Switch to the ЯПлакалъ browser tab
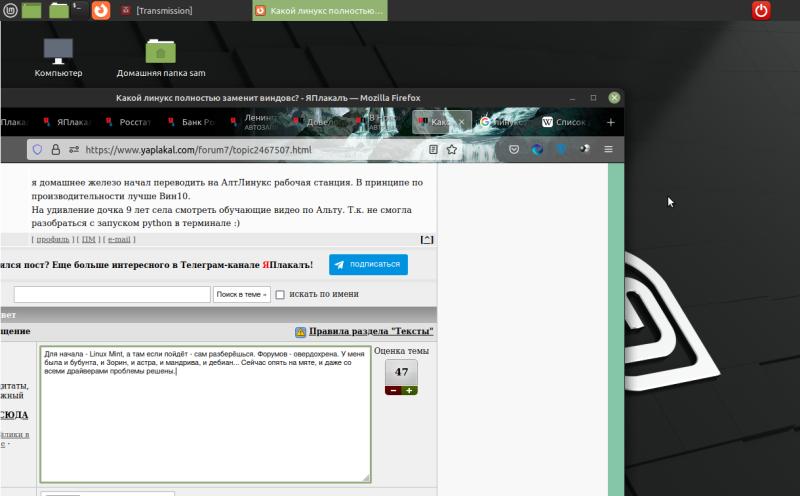Image resolution: width=800 pixels, height=496 pixels. 67,122
